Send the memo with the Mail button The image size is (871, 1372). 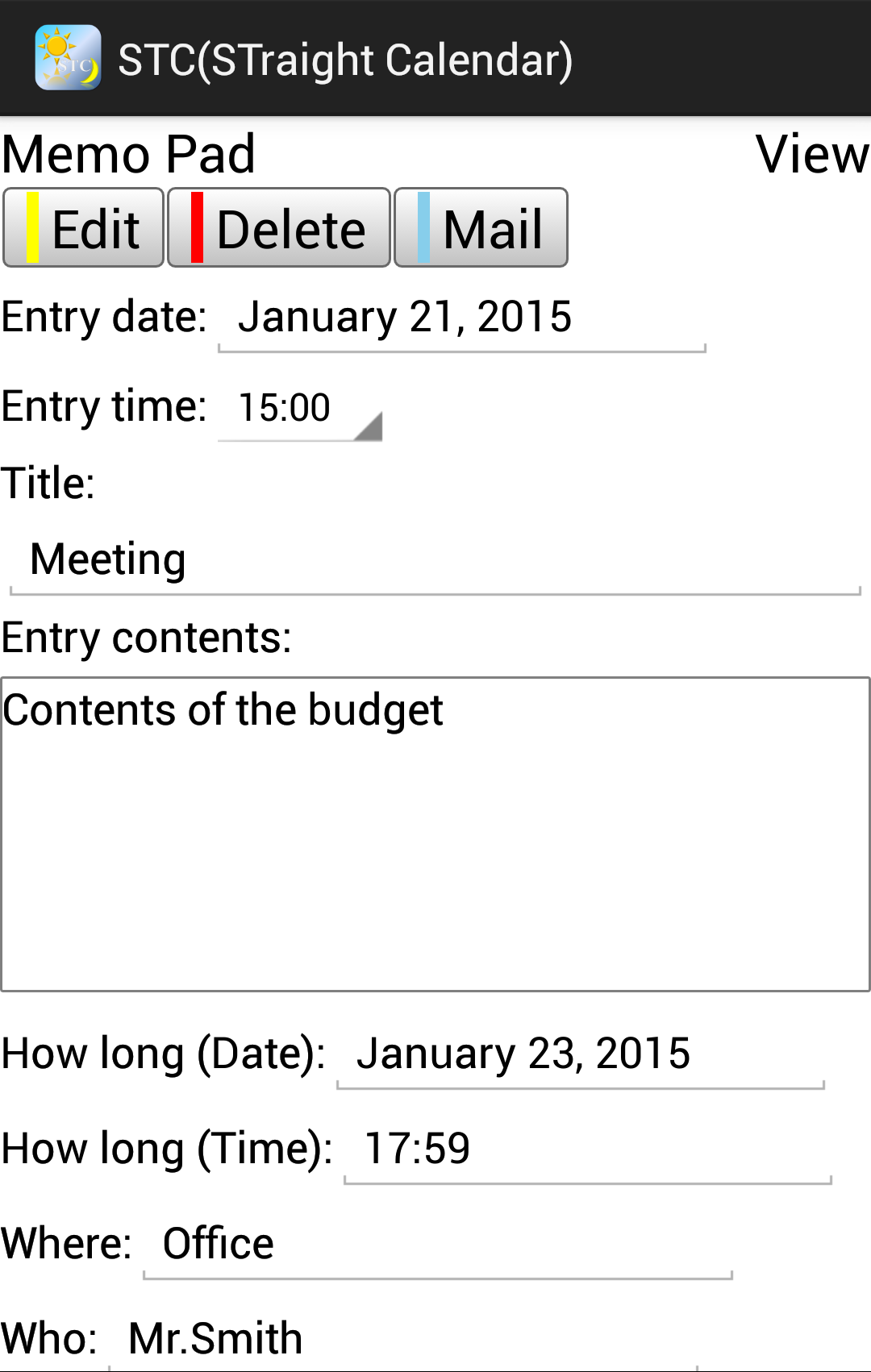click(481, 228)
